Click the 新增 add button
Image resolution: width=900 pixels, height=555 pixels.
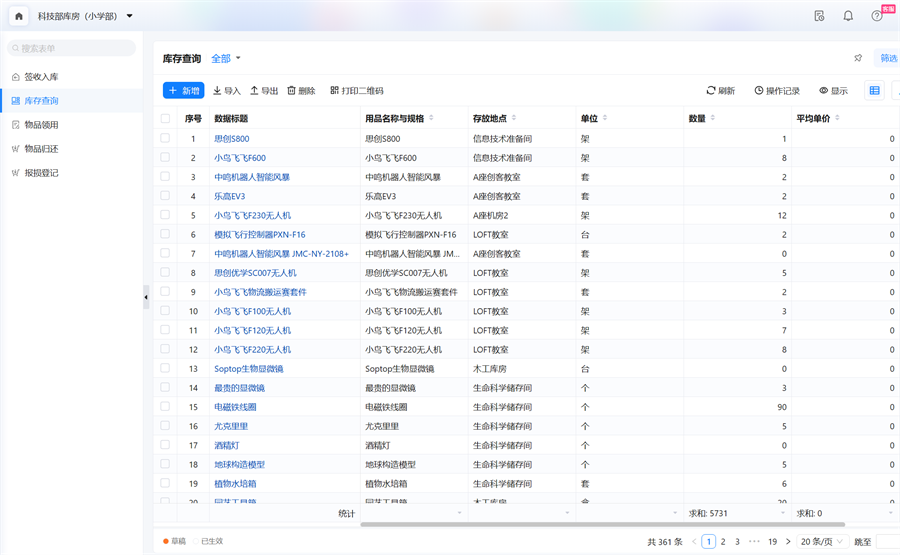[184, 91]
